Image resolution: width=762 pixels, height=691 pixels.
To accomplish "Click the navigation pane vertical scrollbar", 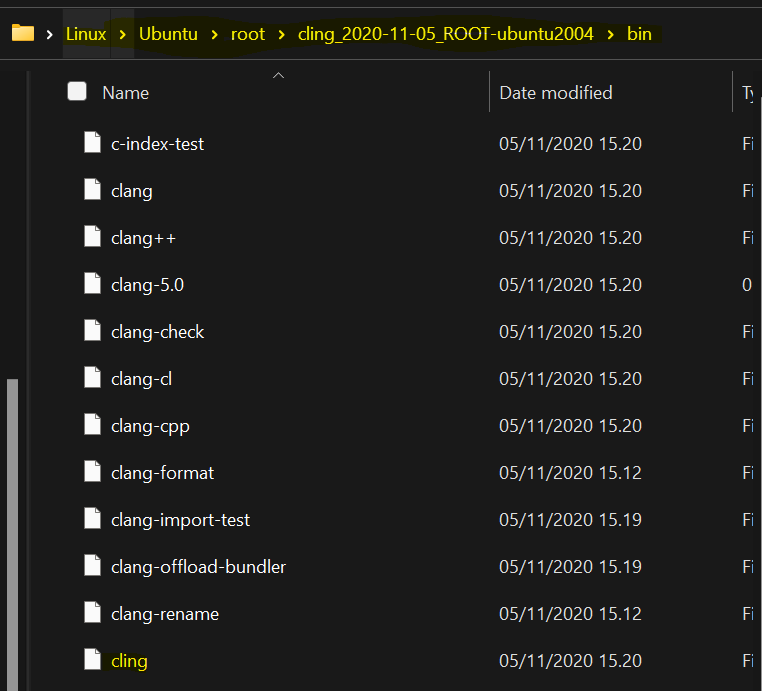I will [13, 535].
